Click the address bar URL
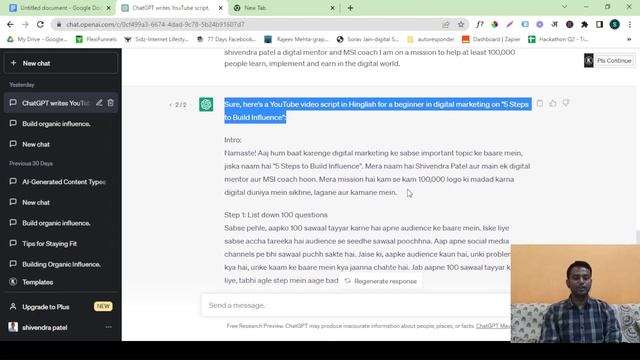The height and width of the screenshot is (360, 640). coord(155,24)
